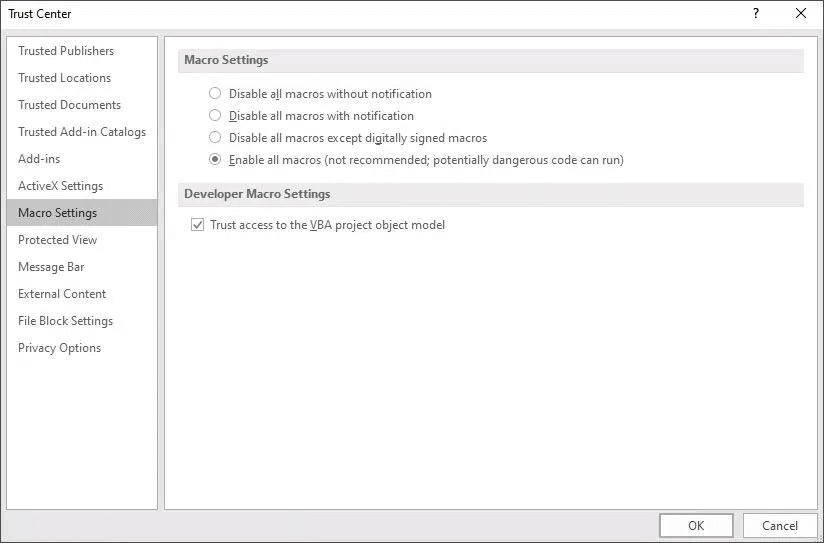Select Enable all macros radio button
The height and width of the screenshot is (543, 824).
[x=215, y=160]
